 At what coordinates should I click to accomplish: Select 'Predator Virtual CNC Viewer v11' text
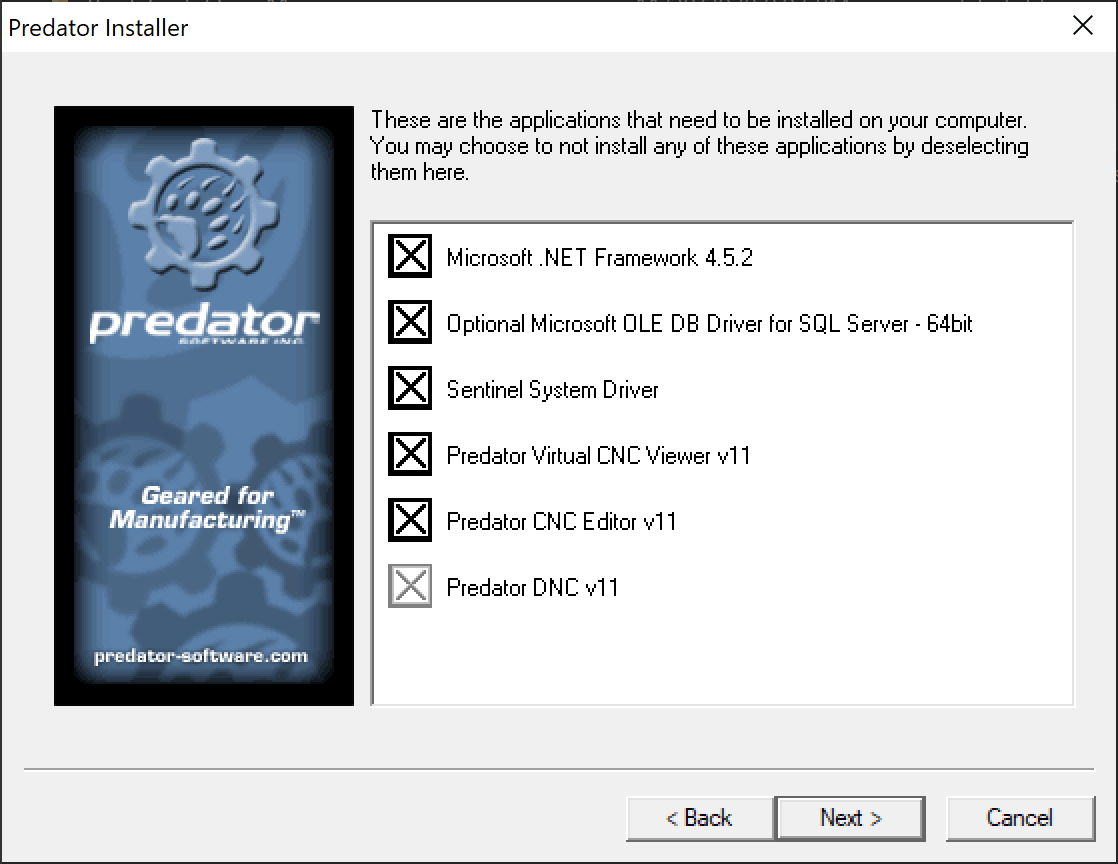pos(598,456)
